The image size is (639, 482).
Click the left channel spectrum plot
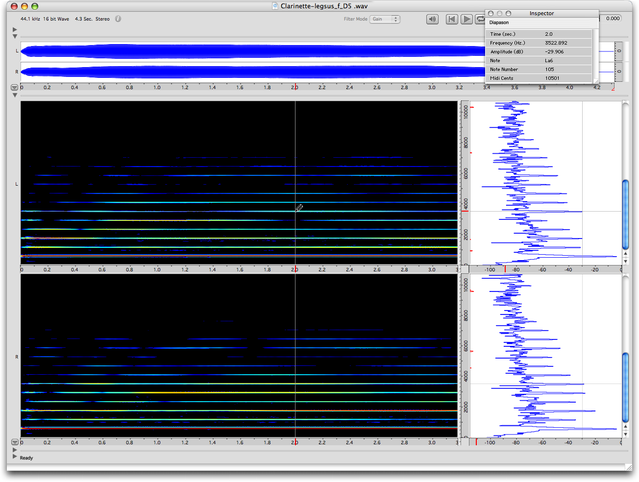point(543,182)
